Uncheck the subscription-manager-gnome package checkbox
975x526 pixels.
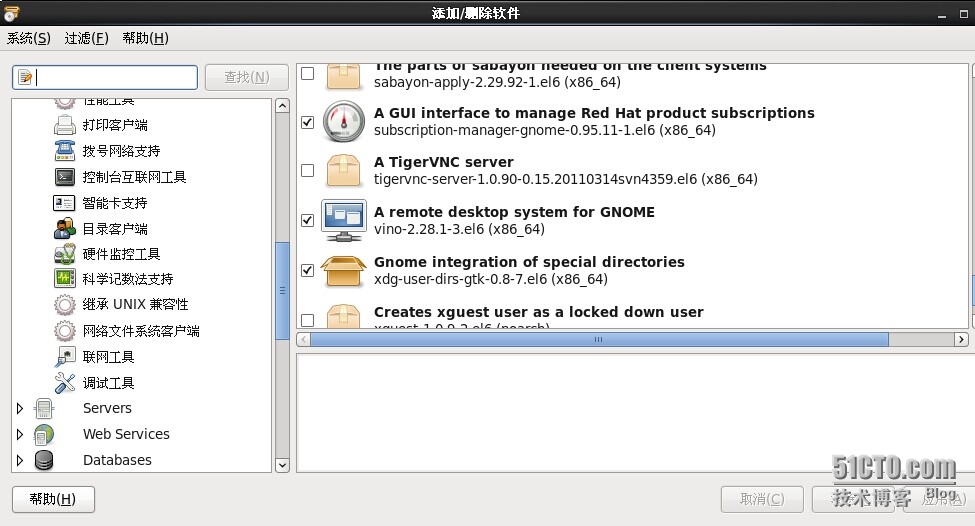307,122
